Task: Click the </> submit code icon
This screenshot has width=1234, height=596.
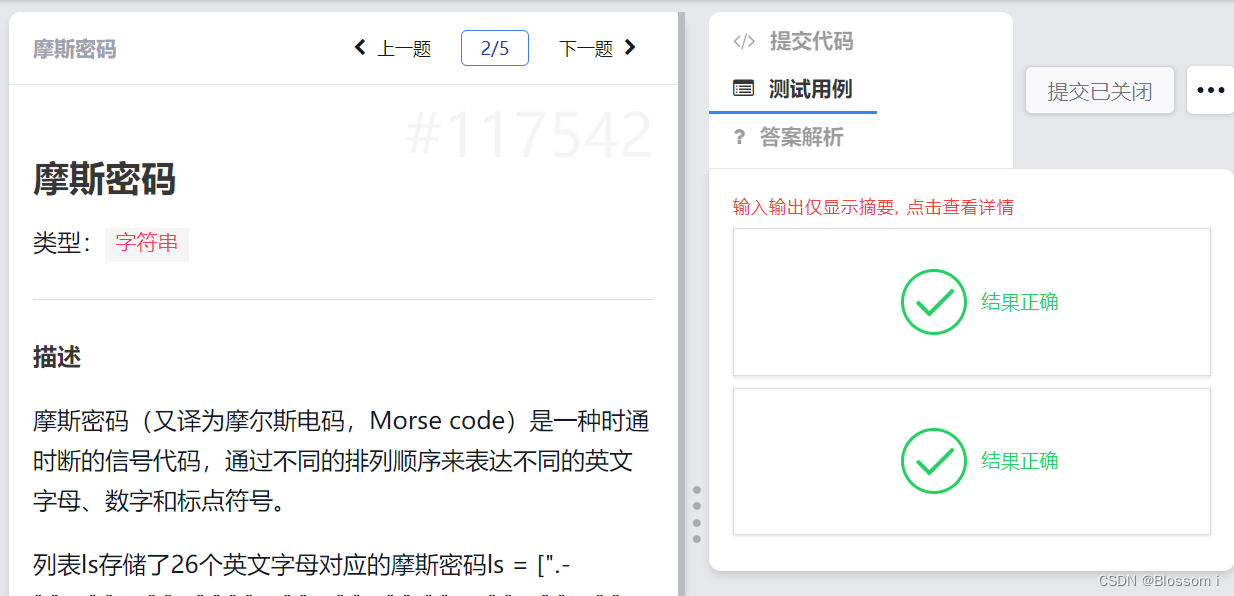Action: coord(742,41)
